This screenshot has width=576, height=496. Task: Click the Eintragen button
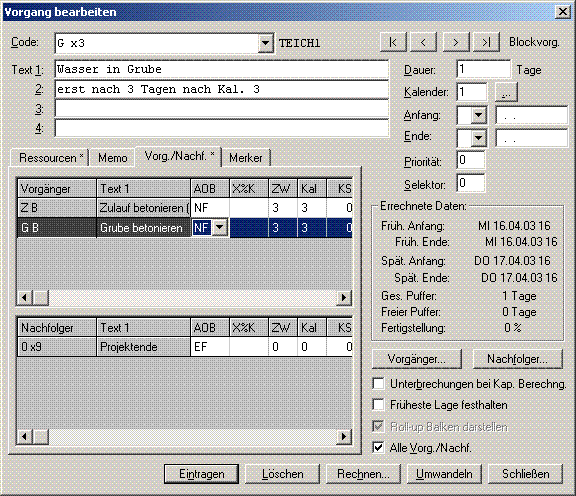(201, 474)
